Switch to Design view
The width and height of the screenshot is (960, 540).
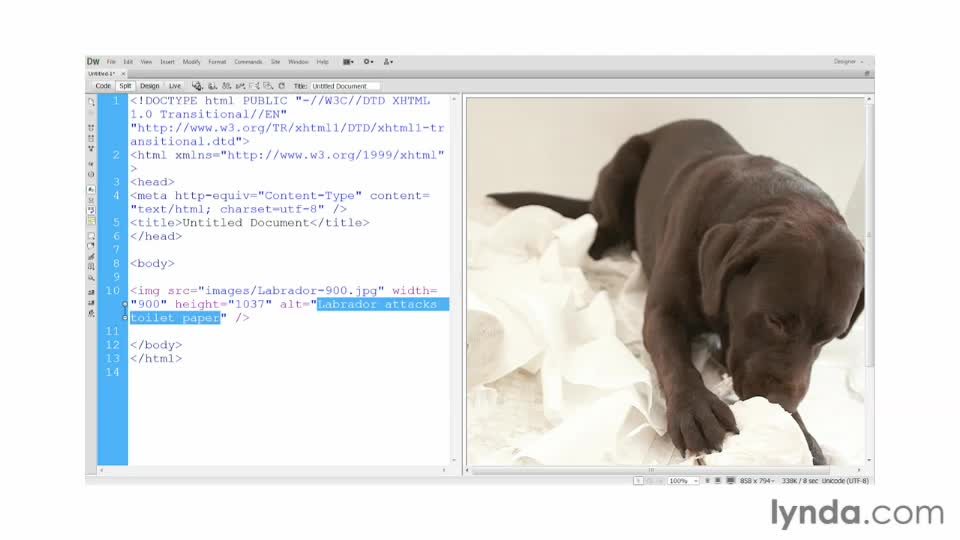tap(149, 86)
